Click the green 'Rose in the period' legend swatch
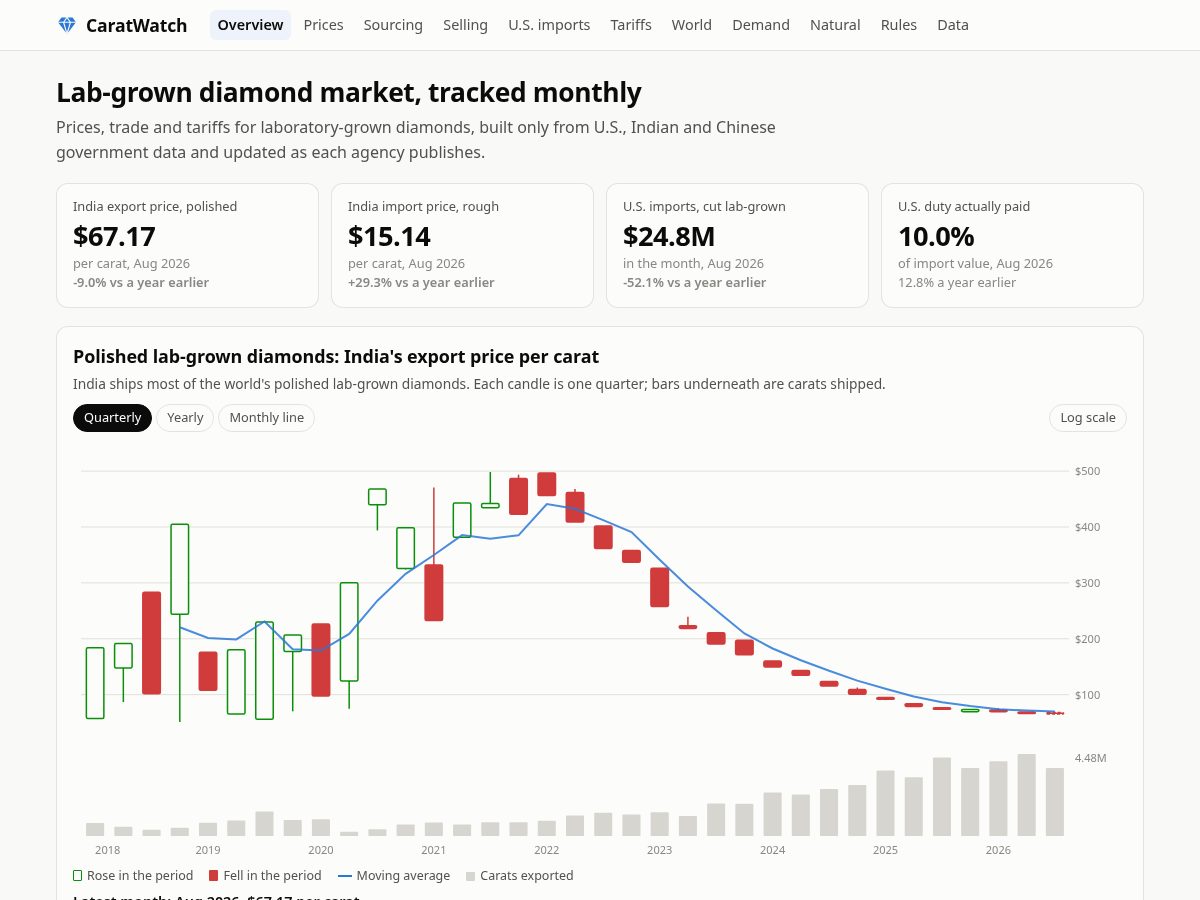The width and height of the screenshot is (1200, 900). 78,876
